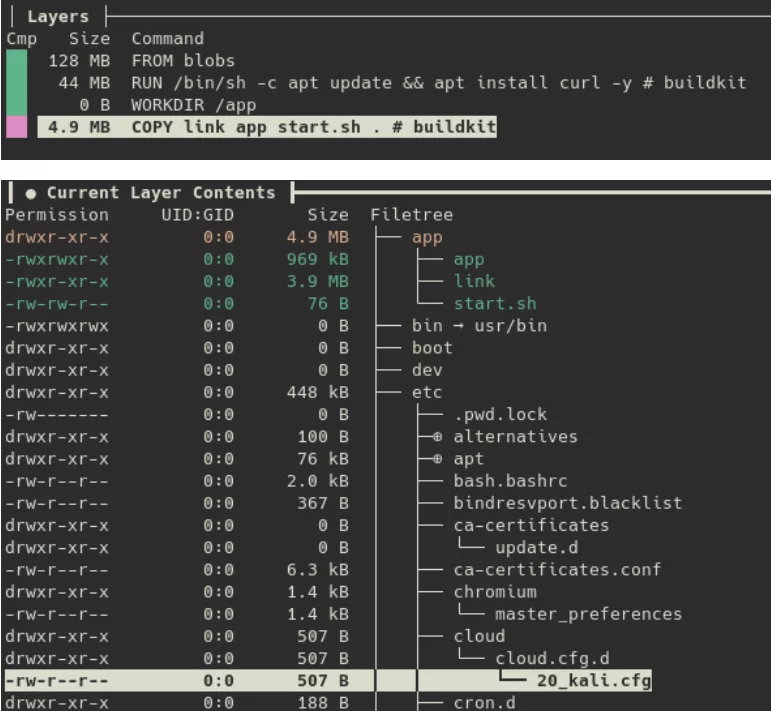Expand the collapsed apt folder node
This screenshot has height=711, width=771.
click(436, 459)
